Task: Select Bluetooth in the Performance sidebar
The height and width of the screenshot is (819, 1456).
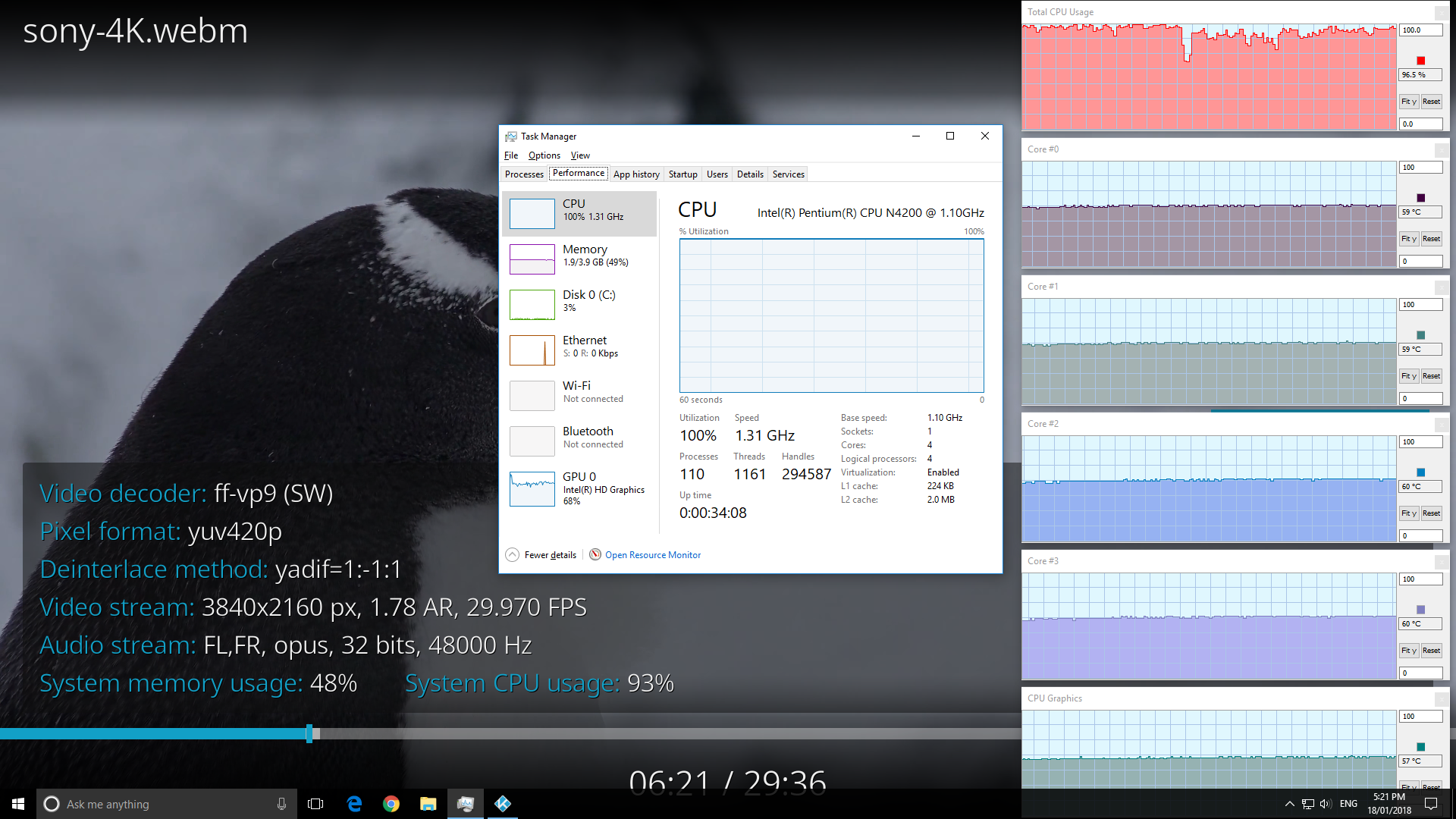Action: point(579,441)
